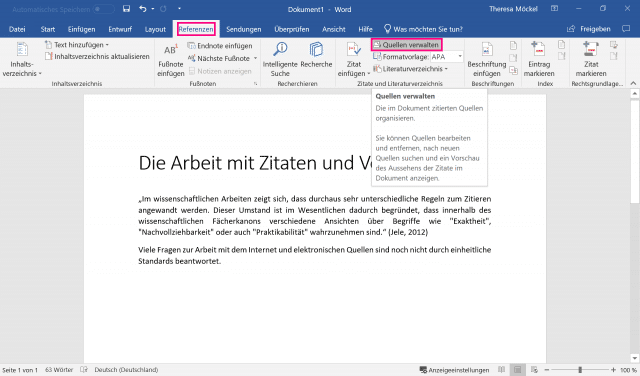Click Rechtsgrundlagenverzeichnis einfügen small icon

click(x=613, y=44)
